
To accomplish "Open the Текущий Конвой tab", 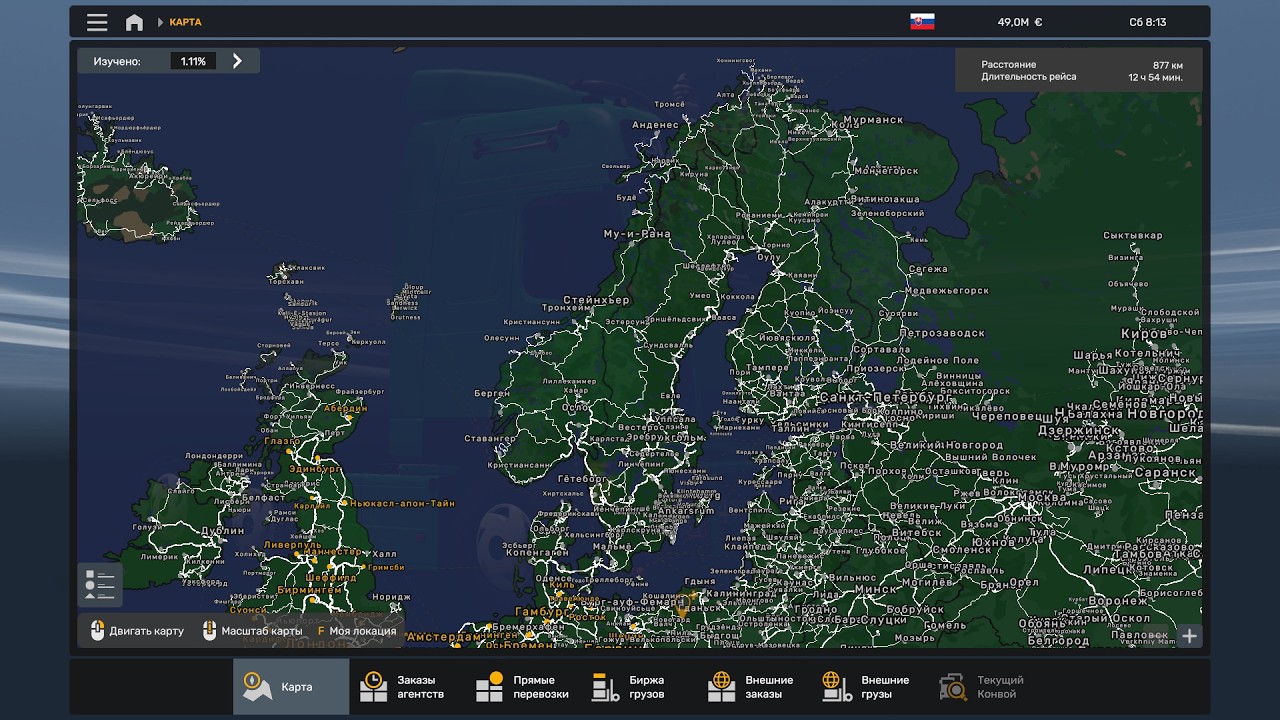I will (985, 687).
